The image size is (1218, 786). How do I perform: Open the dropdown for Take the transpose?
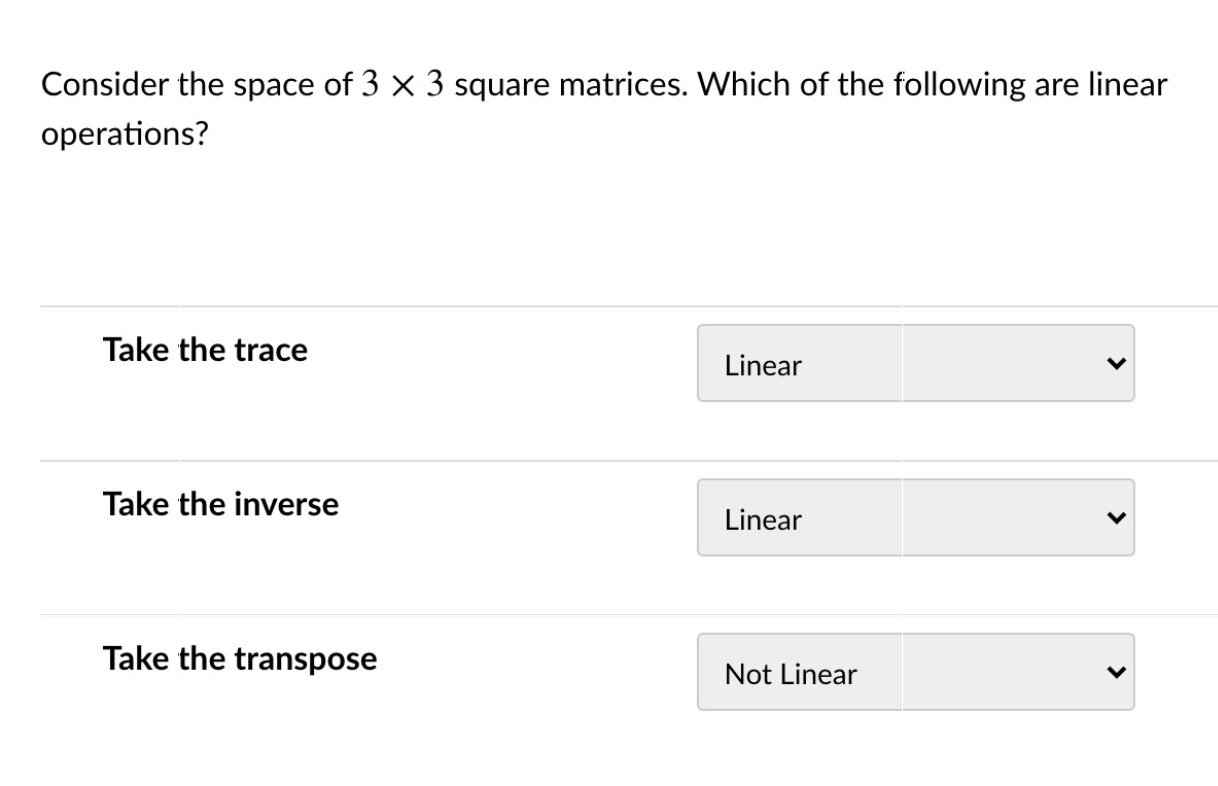click(x=915, y=671)
